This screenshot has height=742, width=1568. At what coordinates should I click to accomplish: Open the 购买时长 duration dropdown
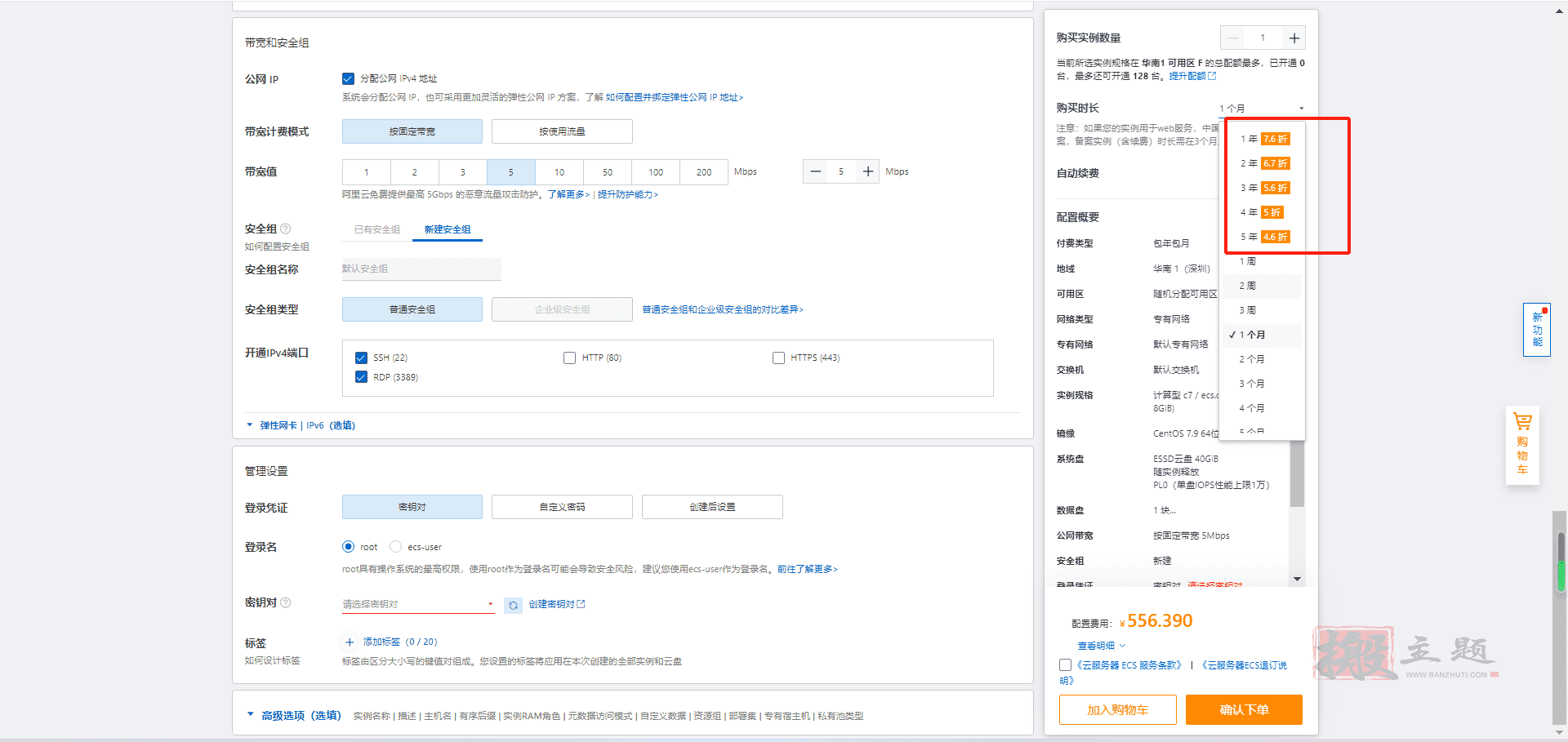tap(1262, 108)
